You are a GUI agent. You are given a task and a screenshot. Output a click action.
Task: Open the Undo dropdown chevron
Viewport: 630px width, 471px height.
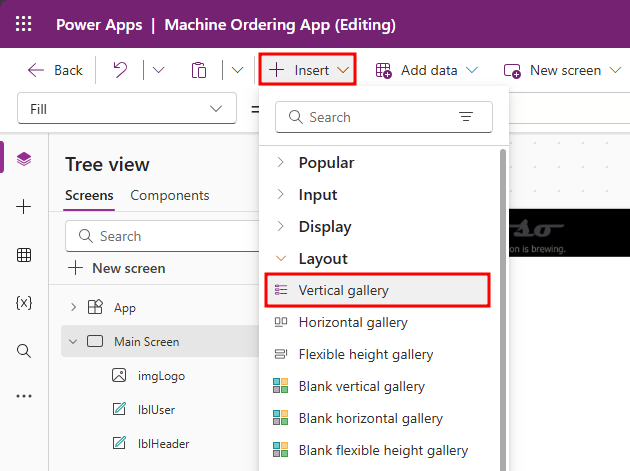[158, 70]
